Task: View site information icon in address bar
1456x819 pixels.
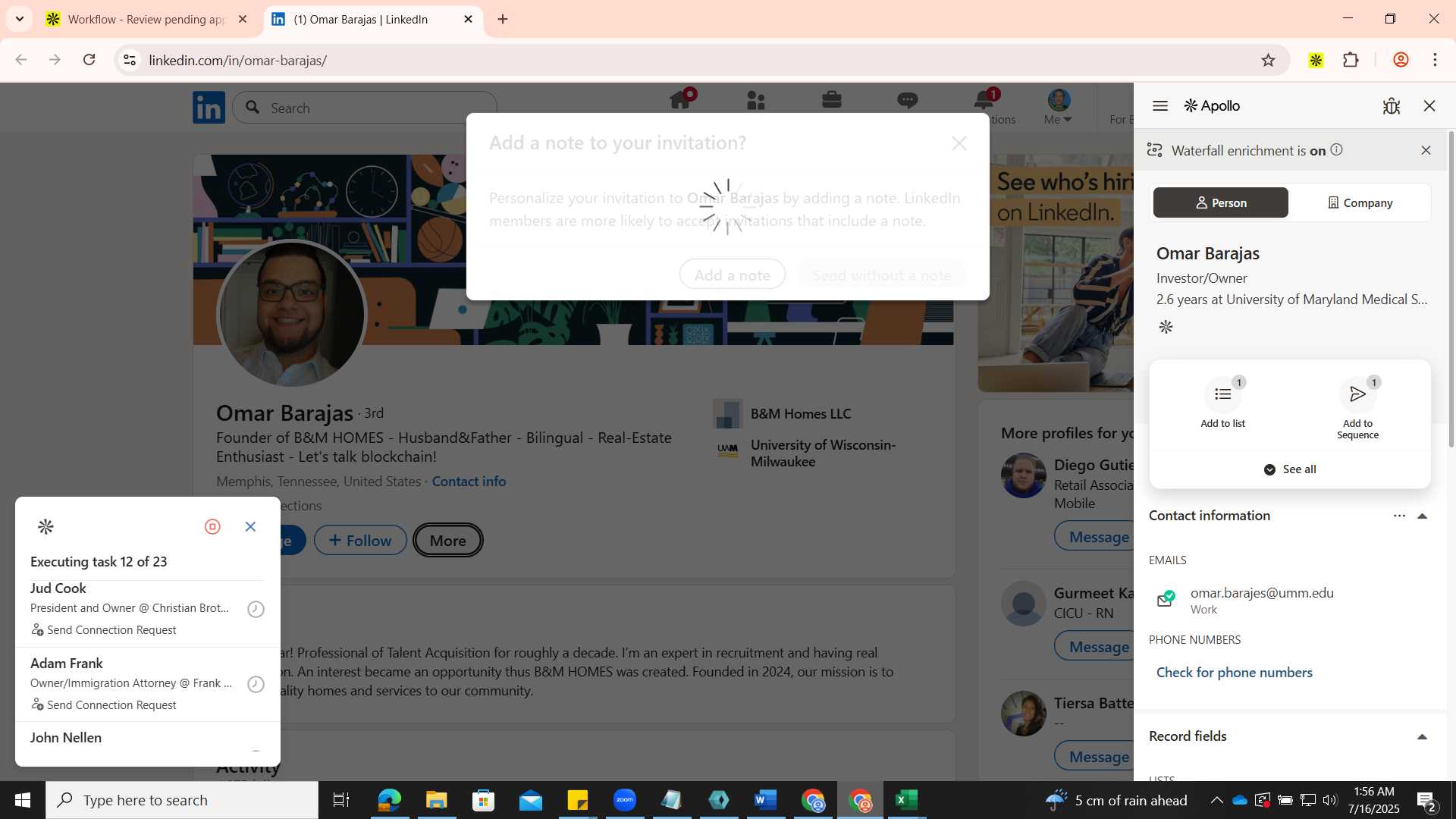Action: (x=130, y=60)
